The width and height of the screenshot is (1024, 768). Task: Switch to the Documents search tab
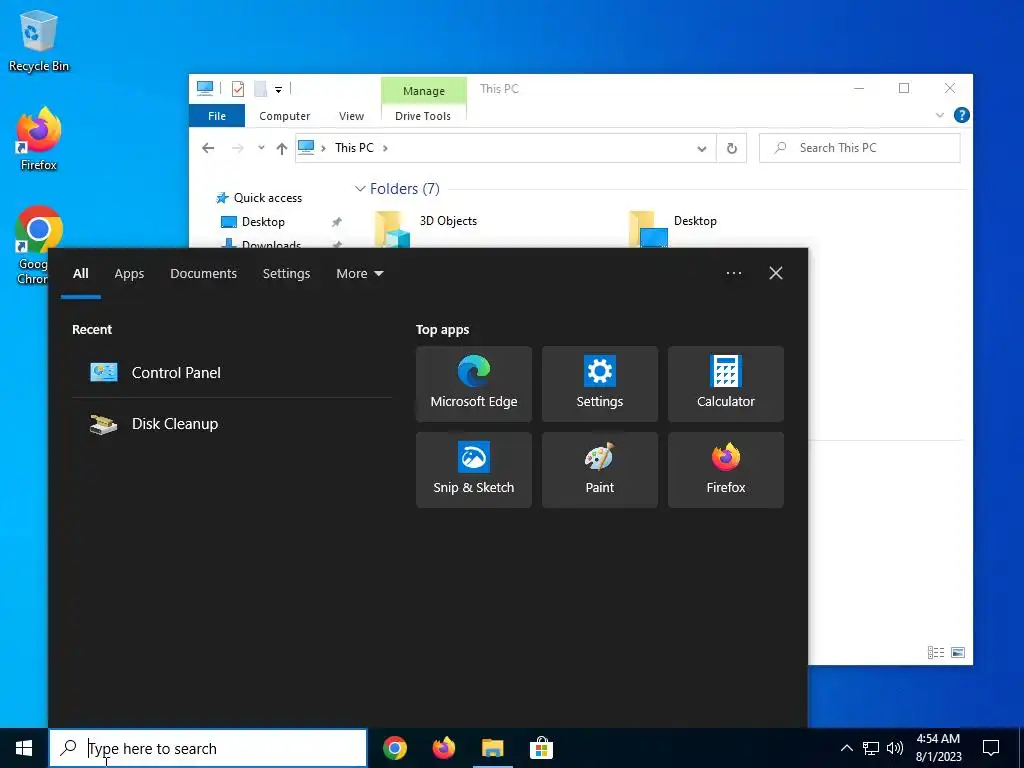tap(203, 274)
